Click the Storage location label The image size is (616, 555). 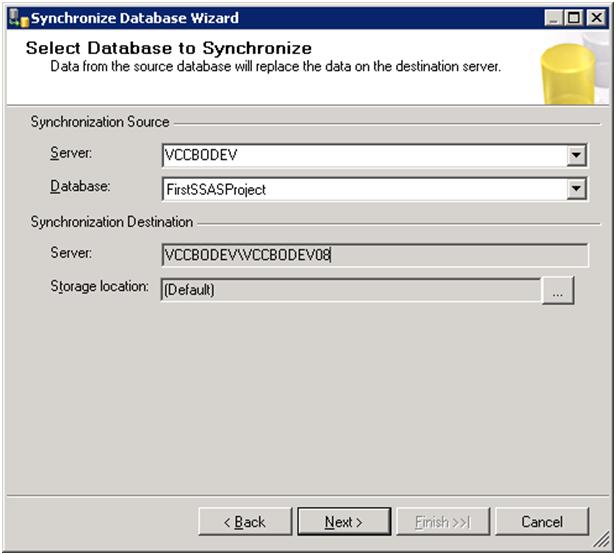pos(99,287)
